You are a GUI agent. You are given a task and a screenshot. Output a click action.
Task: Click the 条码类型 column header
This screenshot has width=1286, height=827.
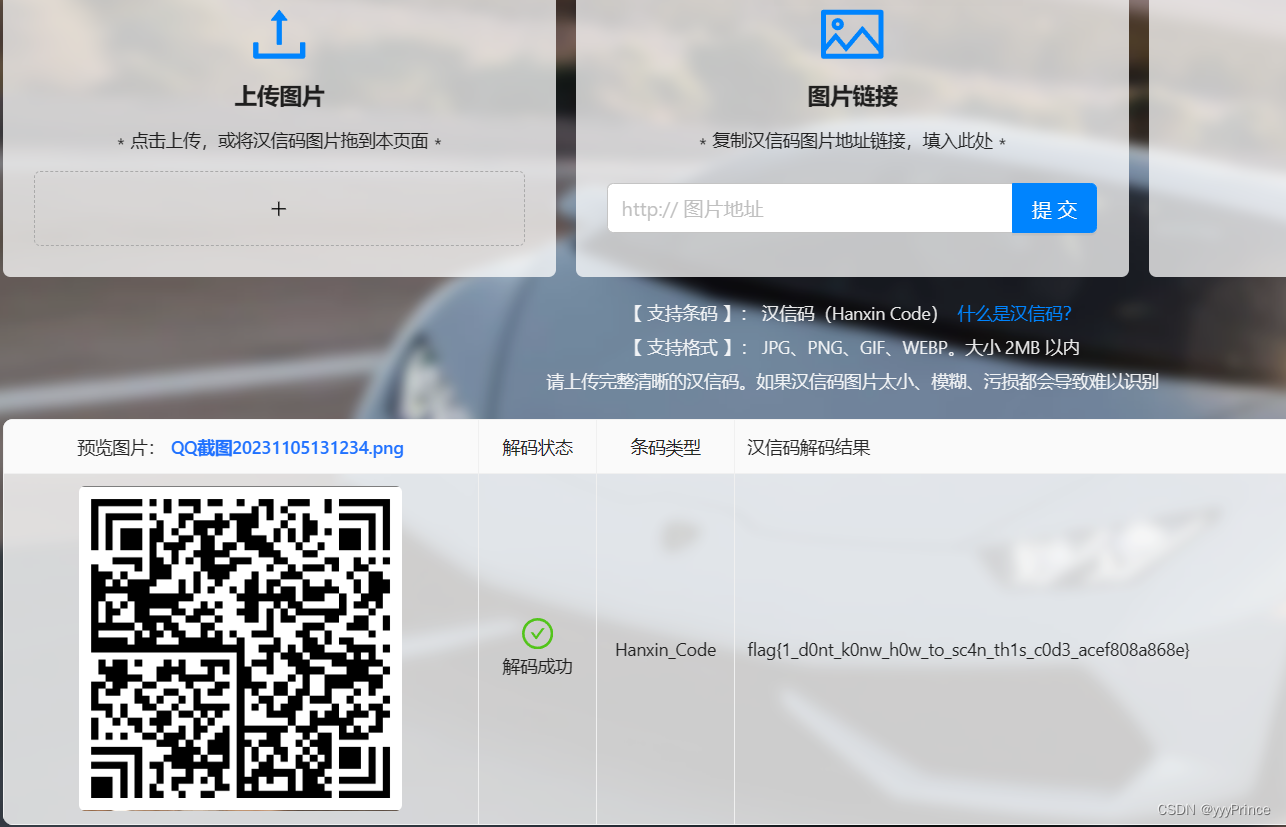click(665, 448)
